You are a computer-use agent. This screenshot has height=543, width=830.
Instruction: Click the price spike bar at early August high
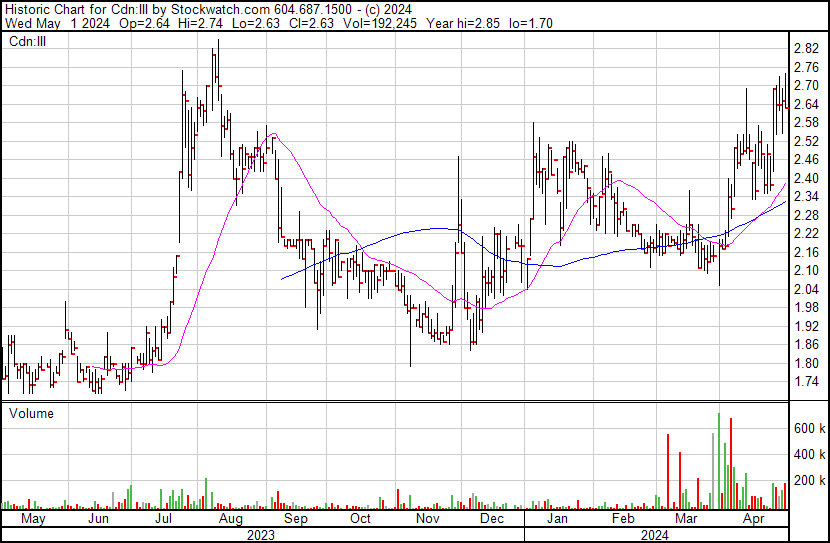(x=218, y=75)
